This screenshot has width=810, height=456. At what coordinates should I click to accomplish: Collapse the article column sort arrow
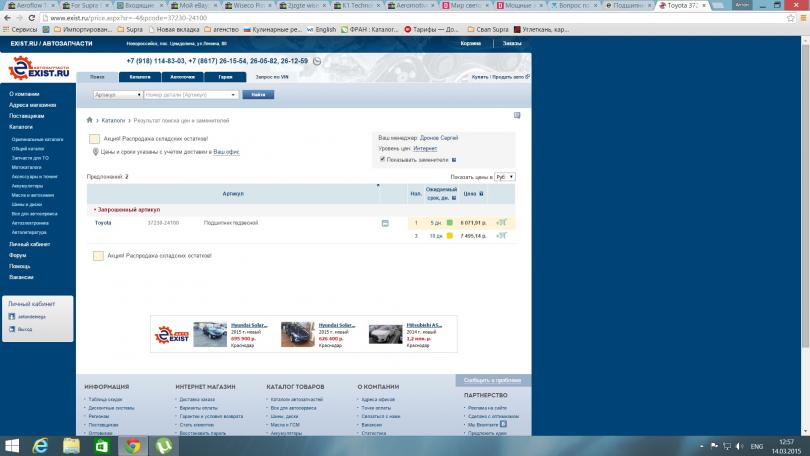pos(378,185)
